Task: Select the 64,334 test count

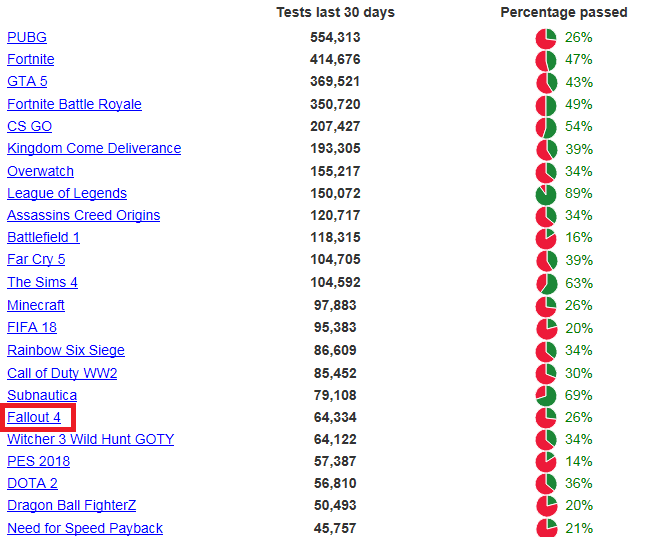Action: [x=335, y=417]
